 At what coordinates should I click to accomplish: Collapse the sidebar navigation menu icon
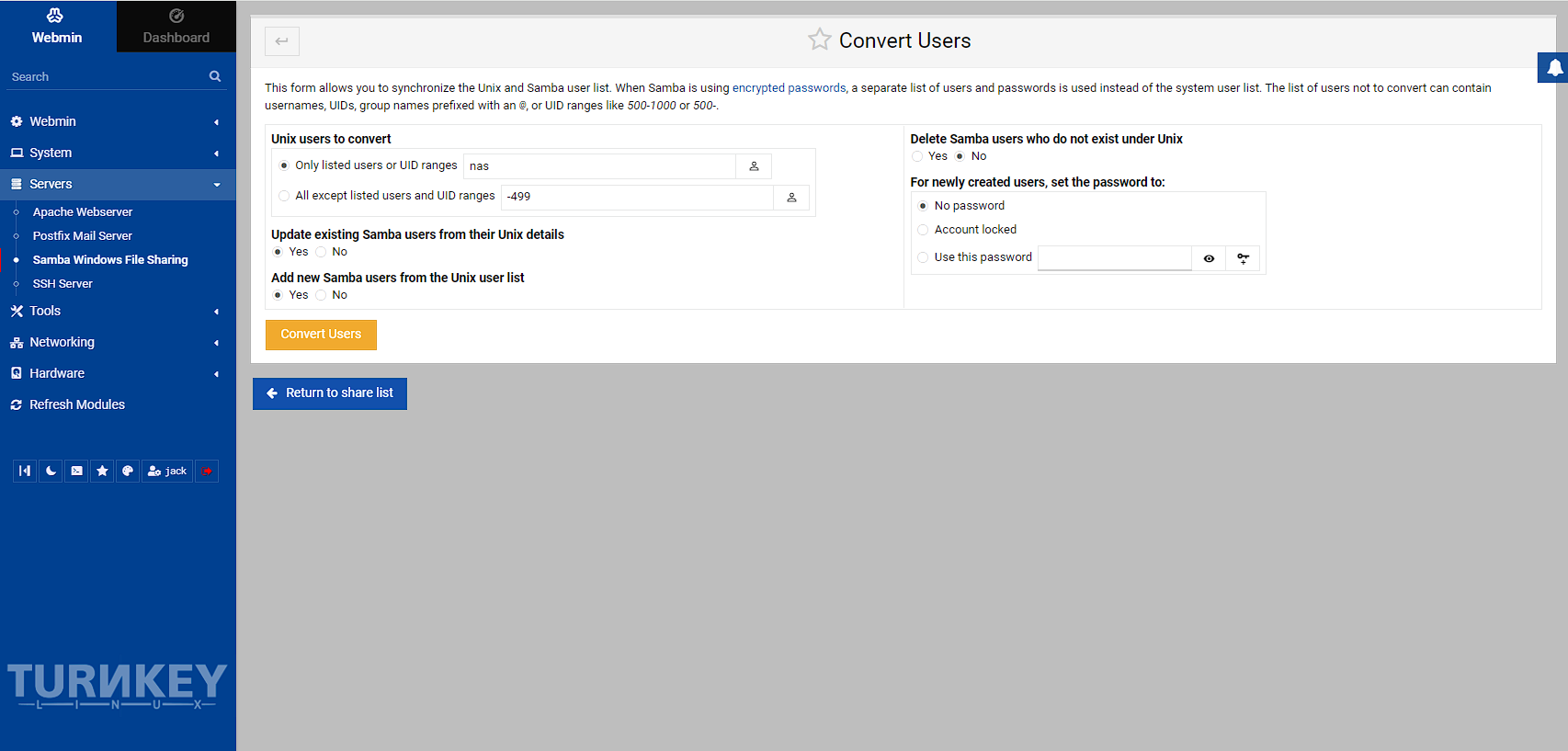25,471
